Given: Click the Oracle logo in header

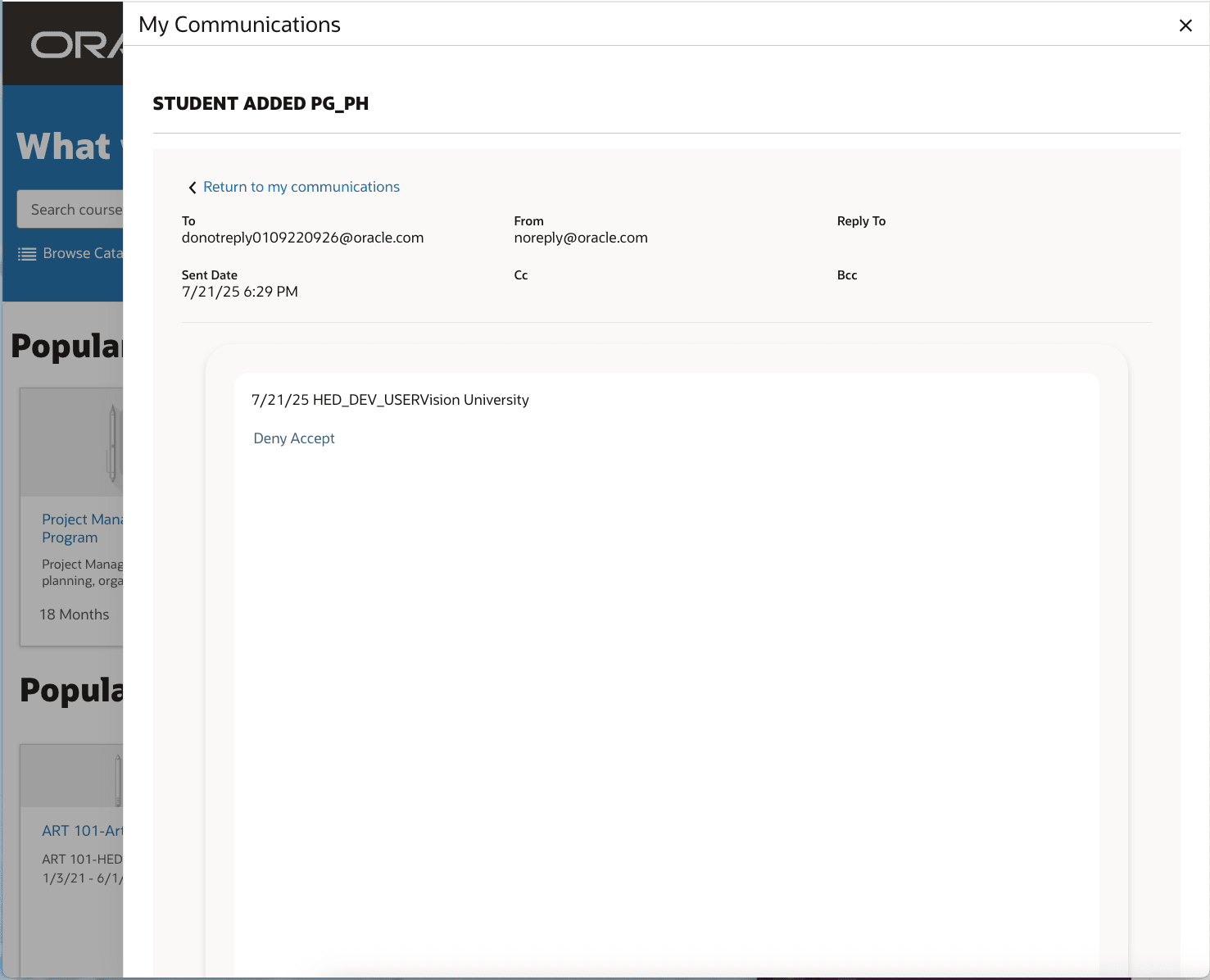Looking at the screenshot, I should click(77, 45).
